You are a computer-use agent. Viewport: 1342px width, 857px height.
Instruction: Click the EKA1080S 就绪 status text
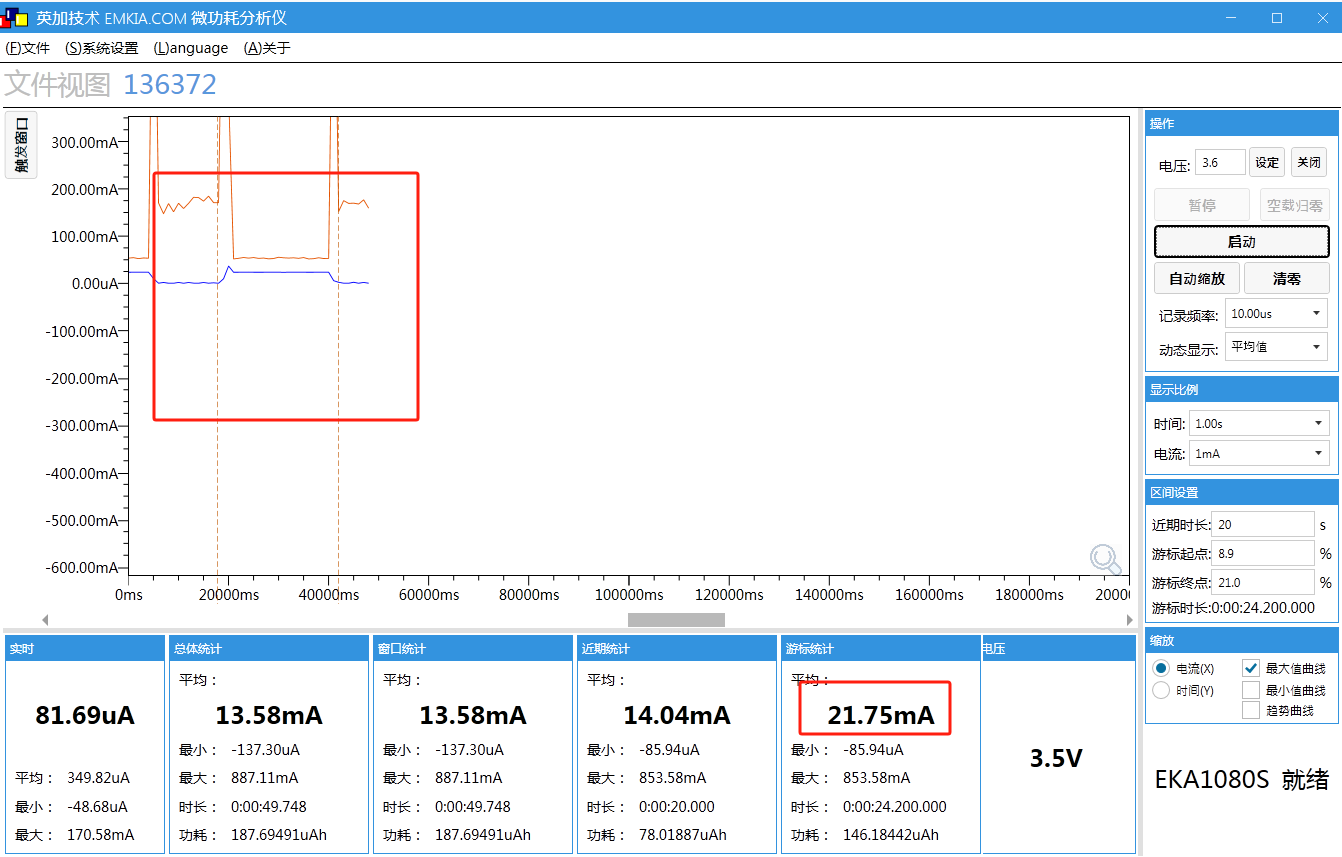1242,779
